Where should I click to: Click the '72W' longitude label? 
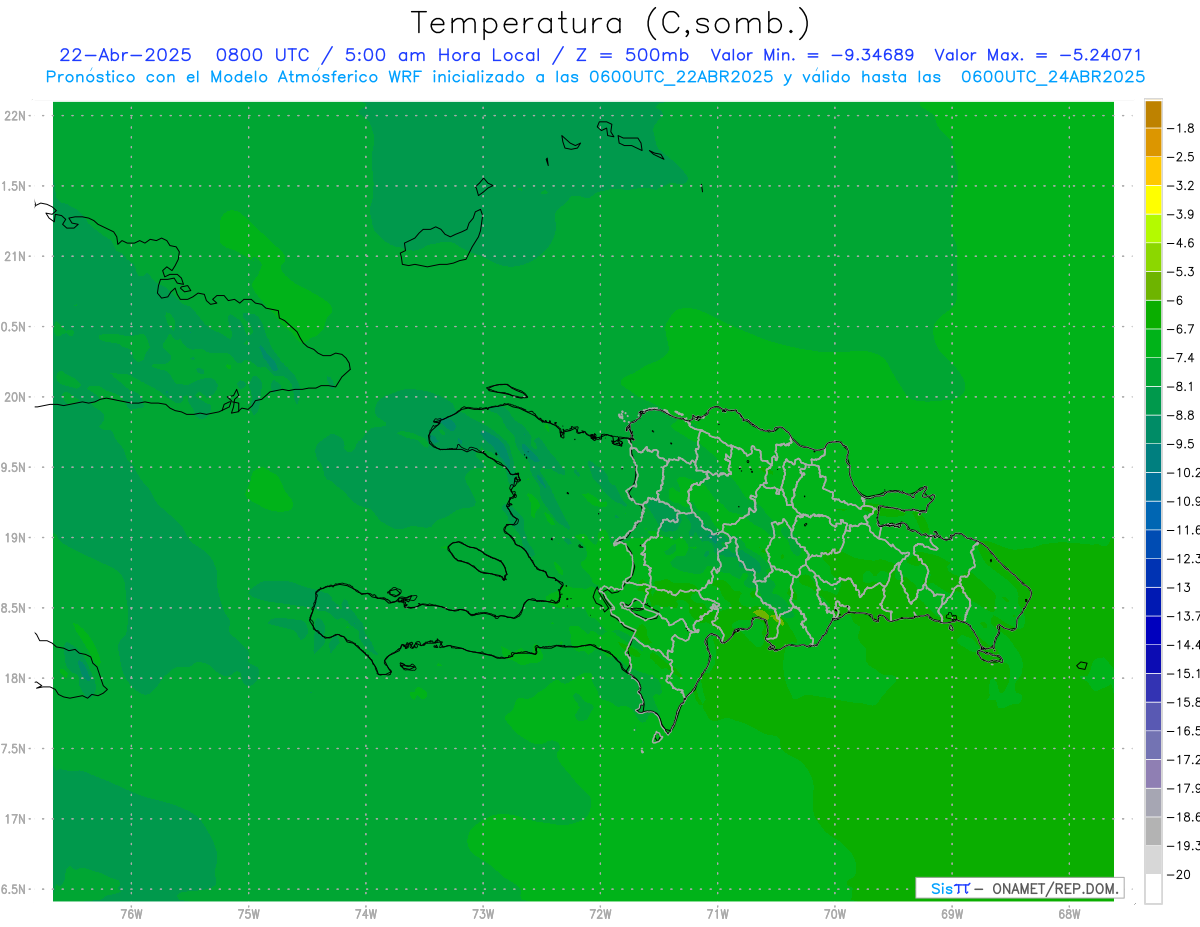tap(600, 913)
